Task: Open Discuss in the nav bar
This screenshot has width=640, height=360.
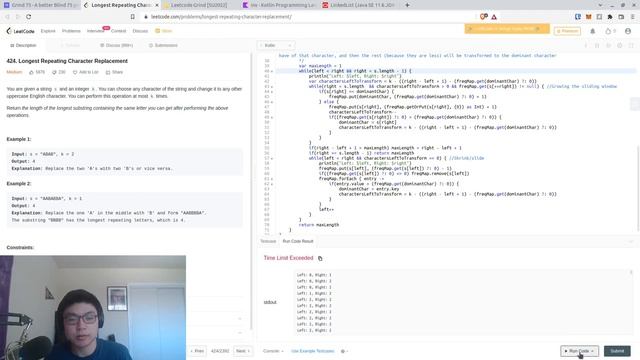Action: click(x=140, y=31)
